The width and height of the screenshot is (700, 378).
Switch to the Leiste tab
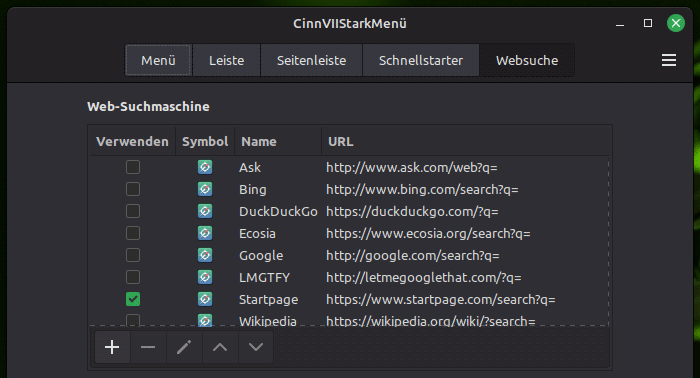226,60
